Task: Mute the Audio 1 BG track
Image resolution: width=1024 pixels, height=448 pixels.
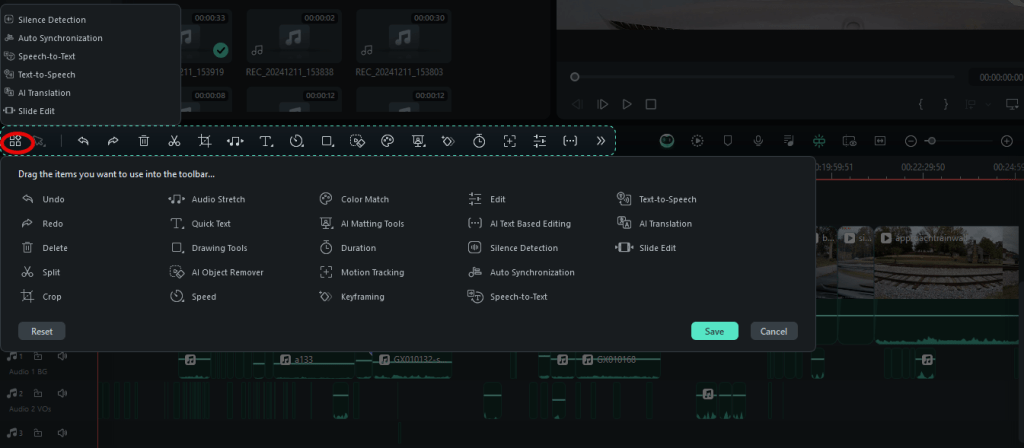Action: 63,356
